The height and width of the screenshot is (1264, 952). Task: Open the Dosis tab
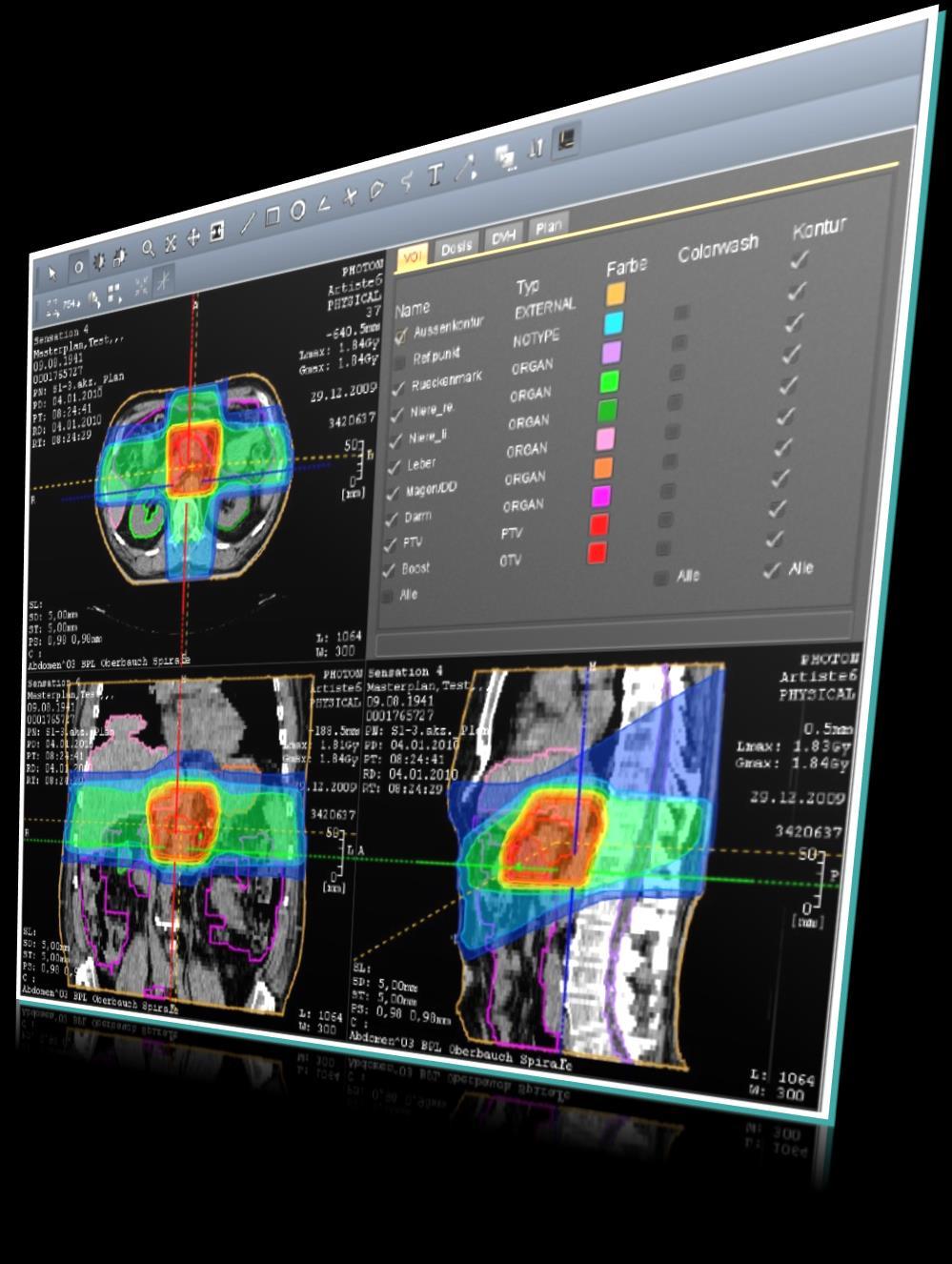456,247
